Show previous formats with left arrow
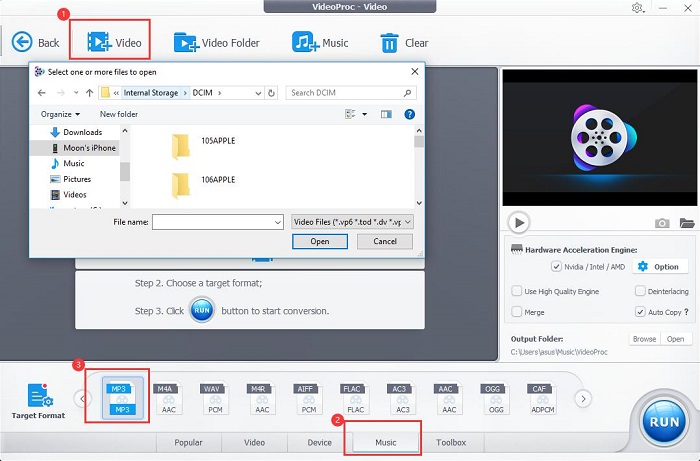The width and height of the screenshot is (700, 461). 83,398
